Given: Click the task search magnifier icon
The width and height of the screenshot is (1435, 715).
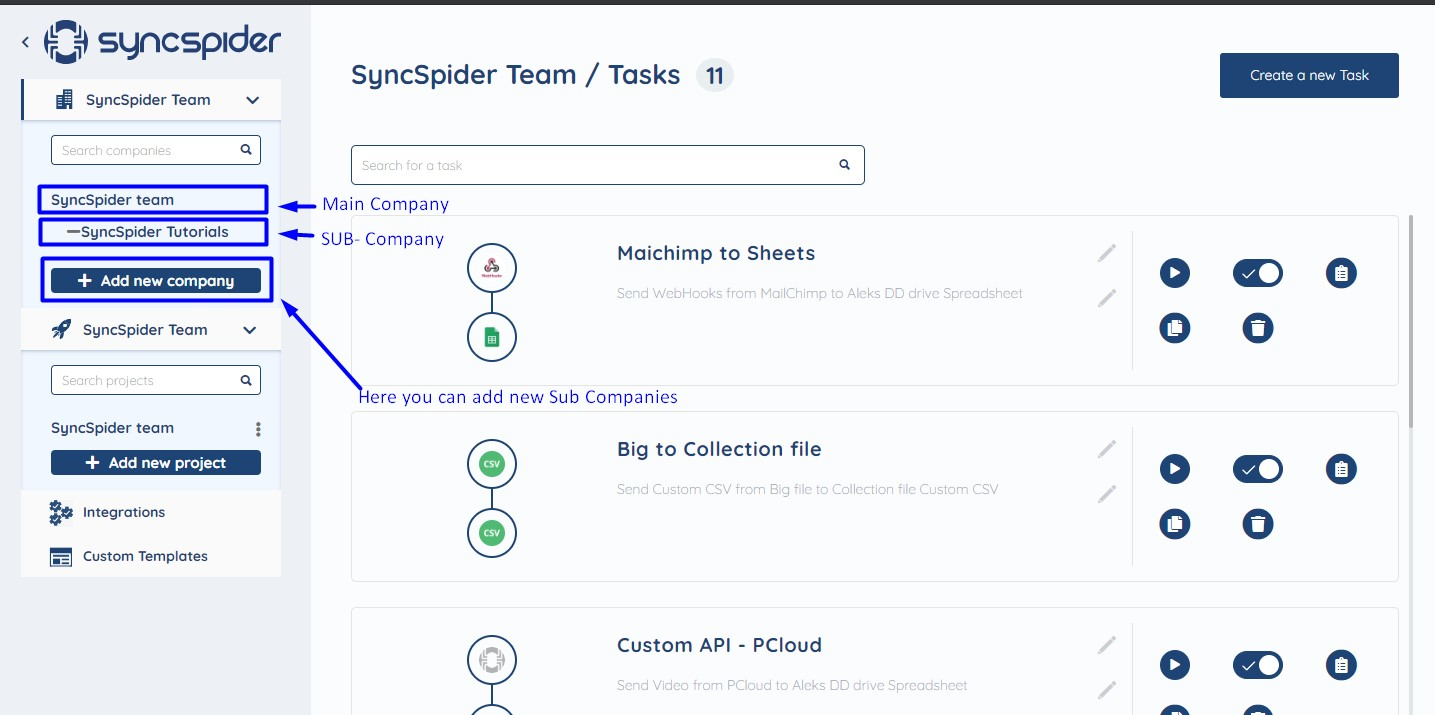Looking at the screenshot, I should (844, 165).
